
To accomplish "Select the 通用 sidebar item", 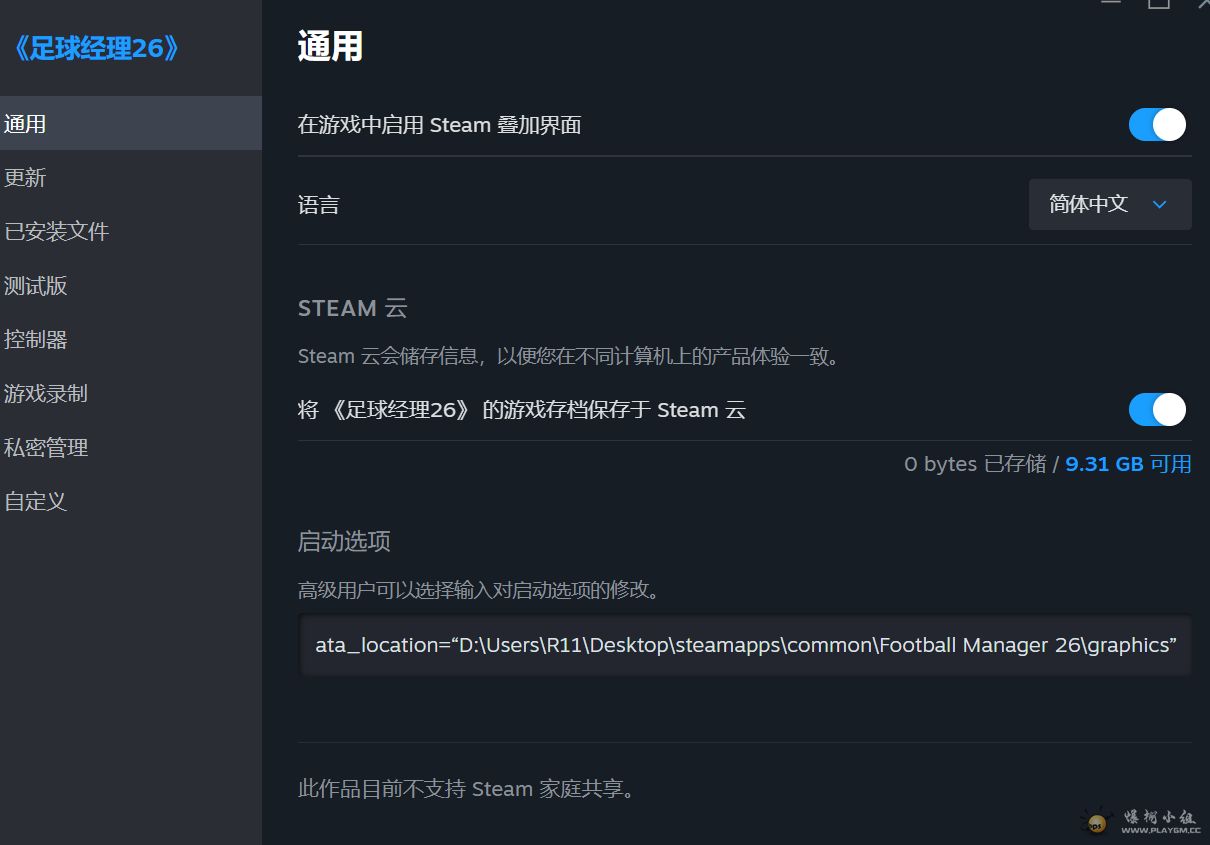I will [x=24, y=123].
